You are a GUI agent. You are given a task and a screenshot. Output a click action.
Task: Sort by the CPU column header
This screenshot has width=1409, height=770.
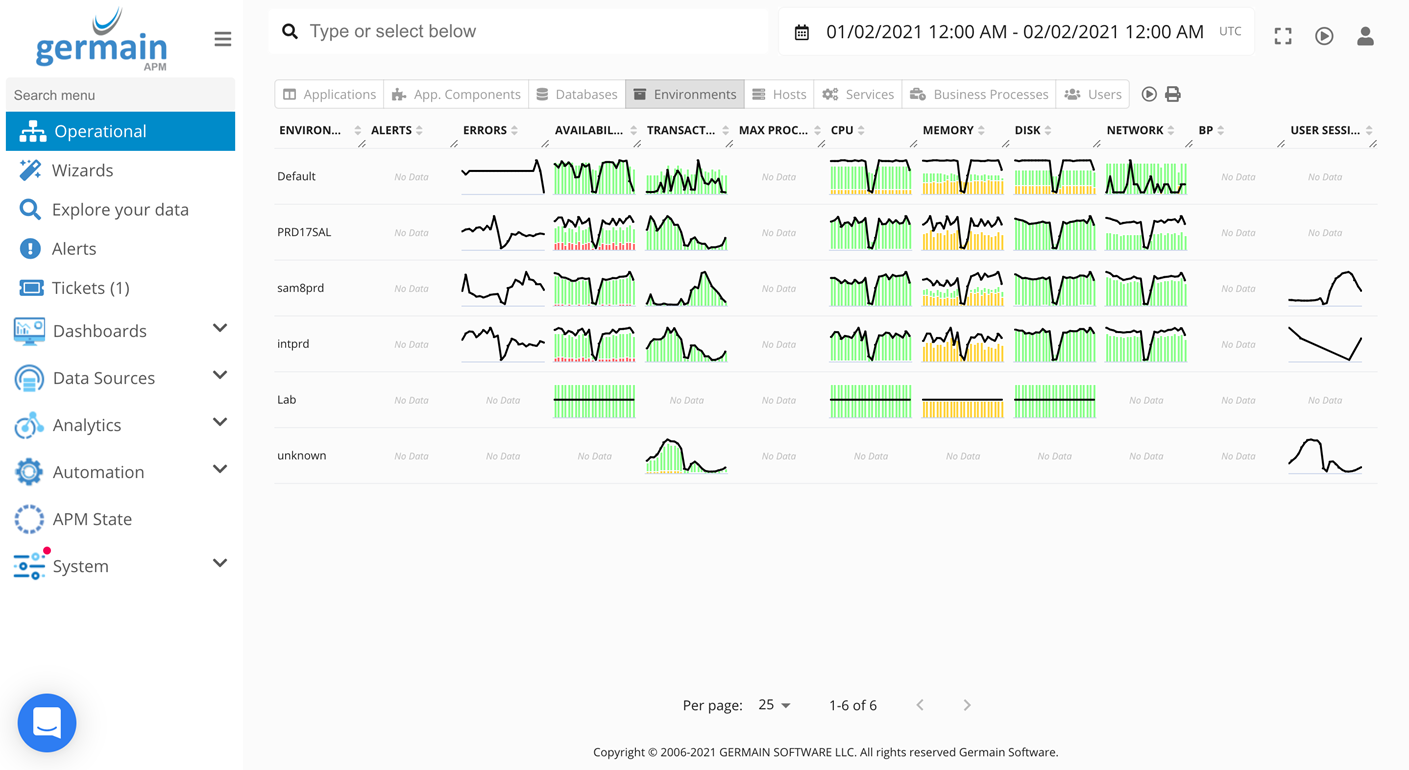[x=842, y=130]
